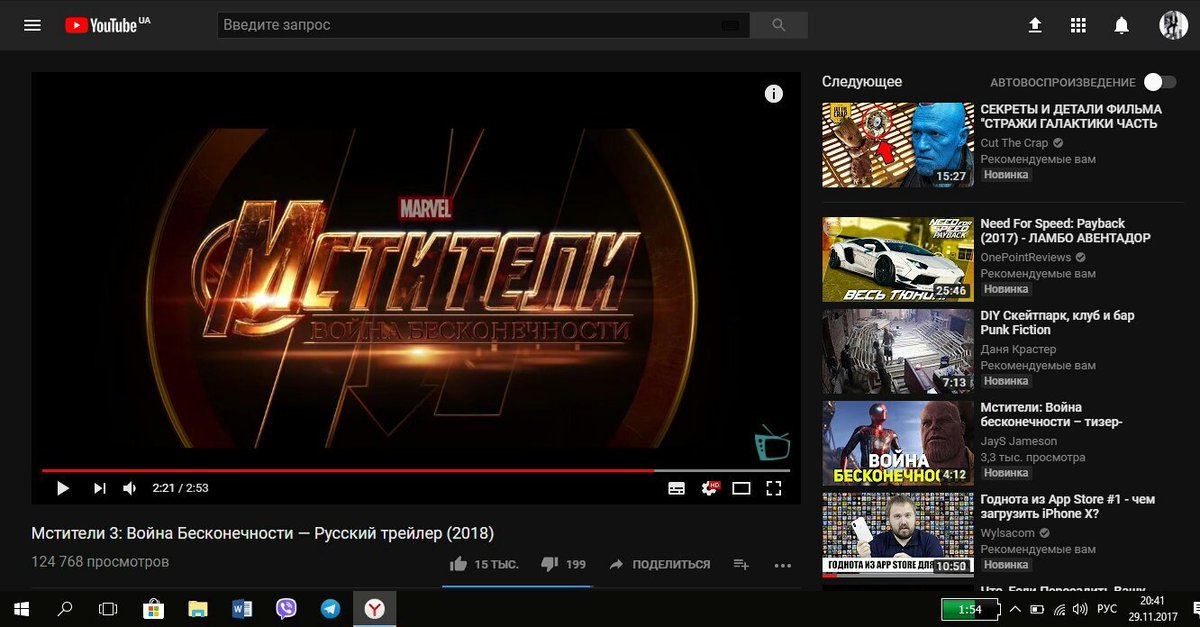Click the 124 768 просмотров view count

[x=100, y=562]
